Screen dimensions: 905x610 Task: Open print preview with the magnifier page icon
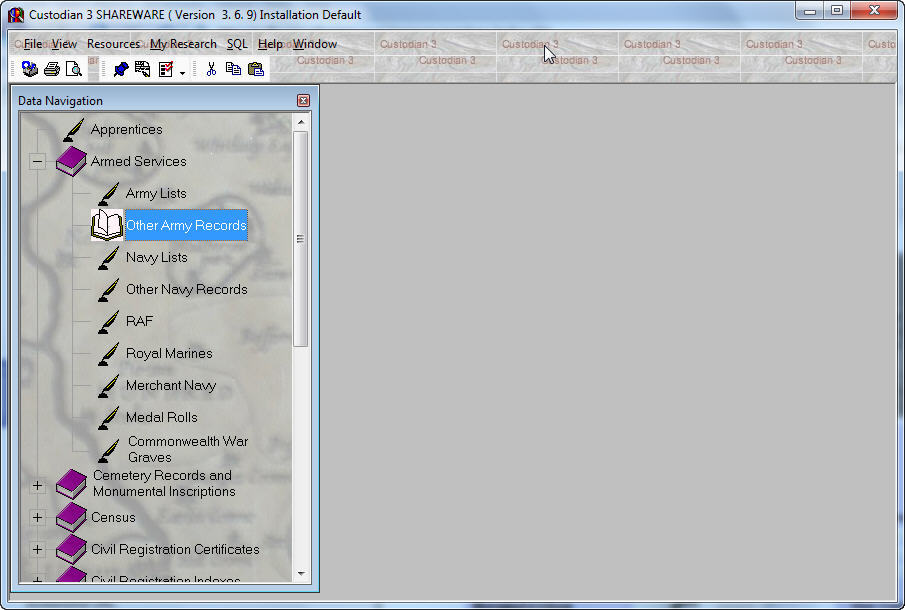73,69
